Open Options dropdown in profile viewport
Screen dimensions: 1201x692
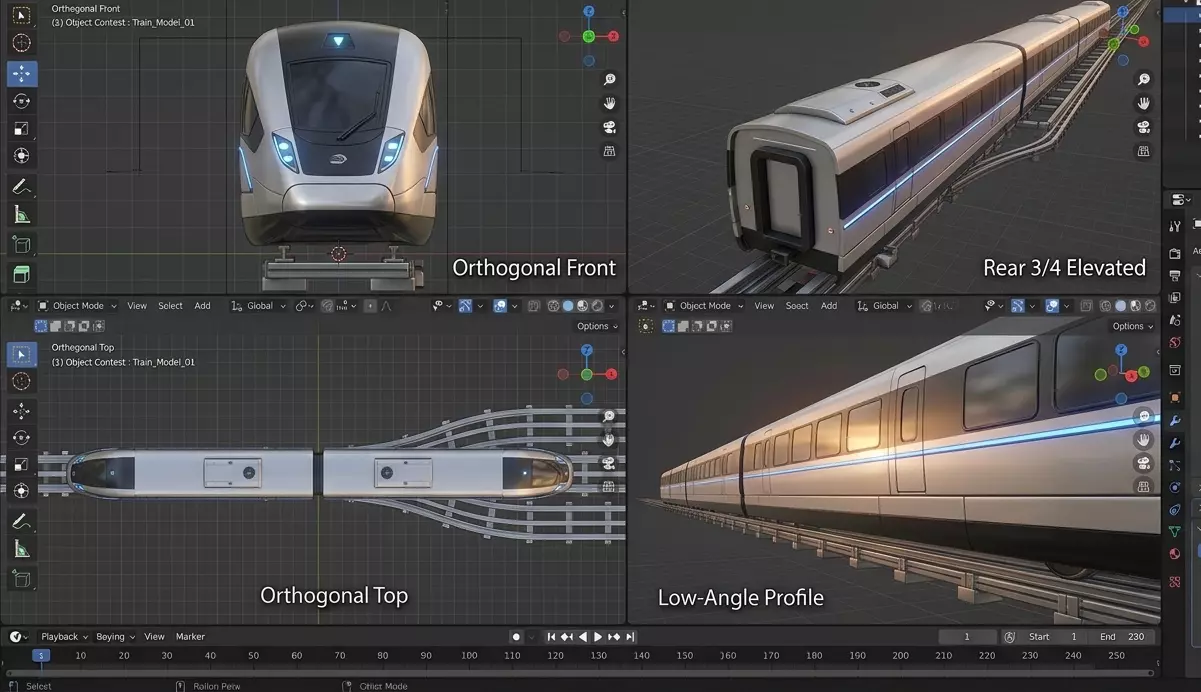(x=1133, y=326)
